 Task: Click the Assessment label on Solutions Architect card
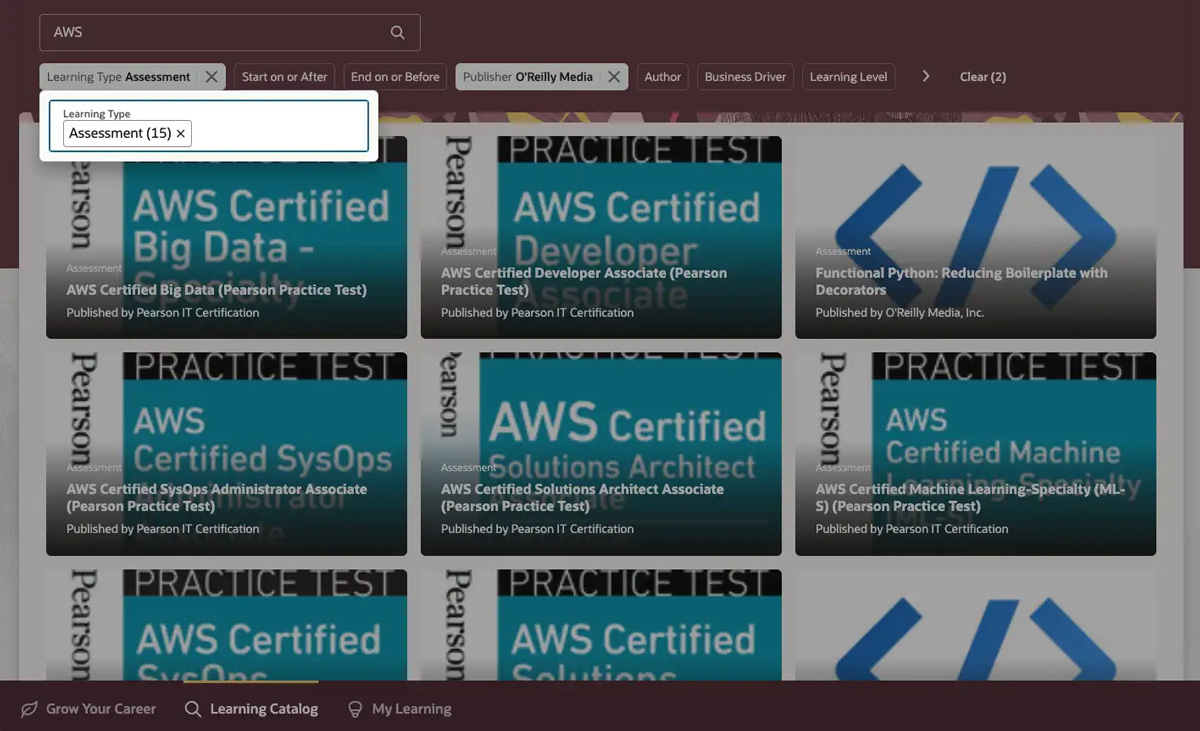click(x=468, y=468)
